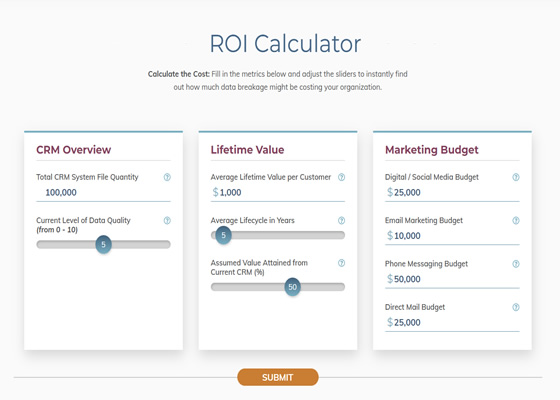Click the Average Lifetime Value per Customer field

278,192
